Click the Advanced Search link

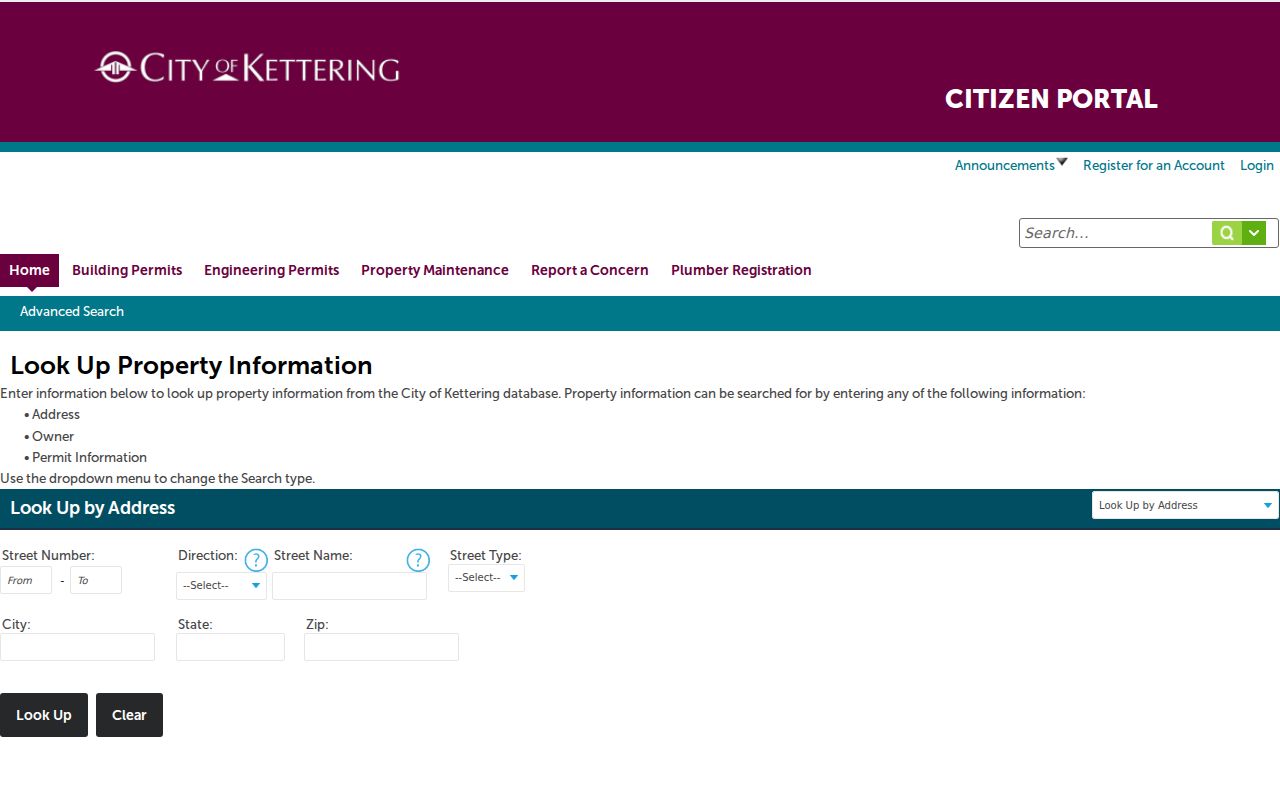pyautogui.click(x=72, y=311)
